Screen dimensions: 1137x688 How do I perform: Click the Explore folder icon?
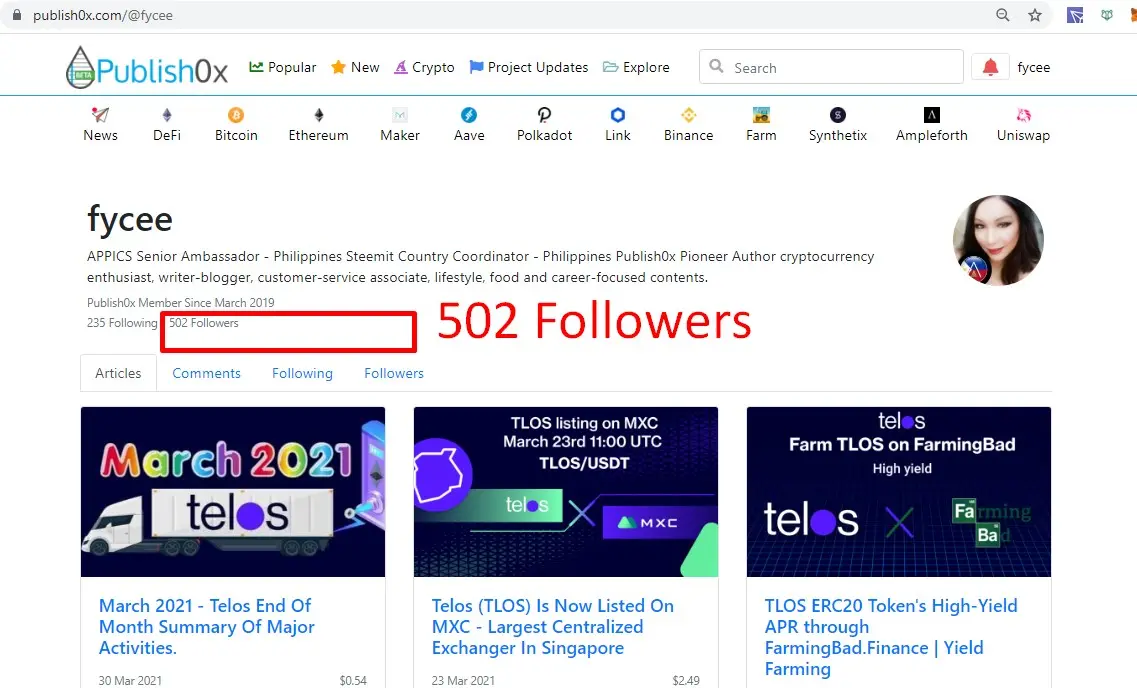611,67
